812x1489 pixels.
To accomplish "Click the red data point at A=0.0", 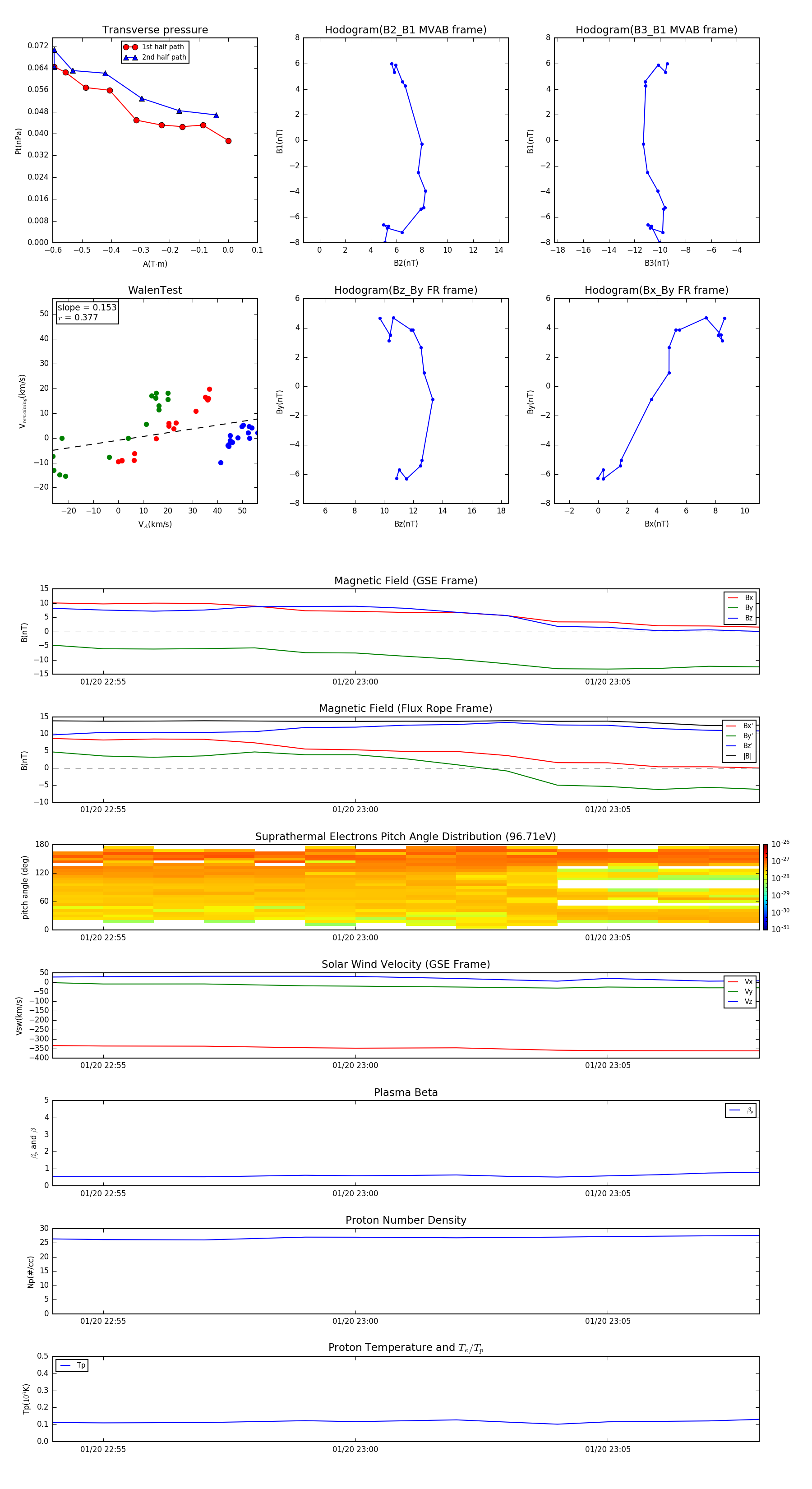I will (x=228, y=141).
